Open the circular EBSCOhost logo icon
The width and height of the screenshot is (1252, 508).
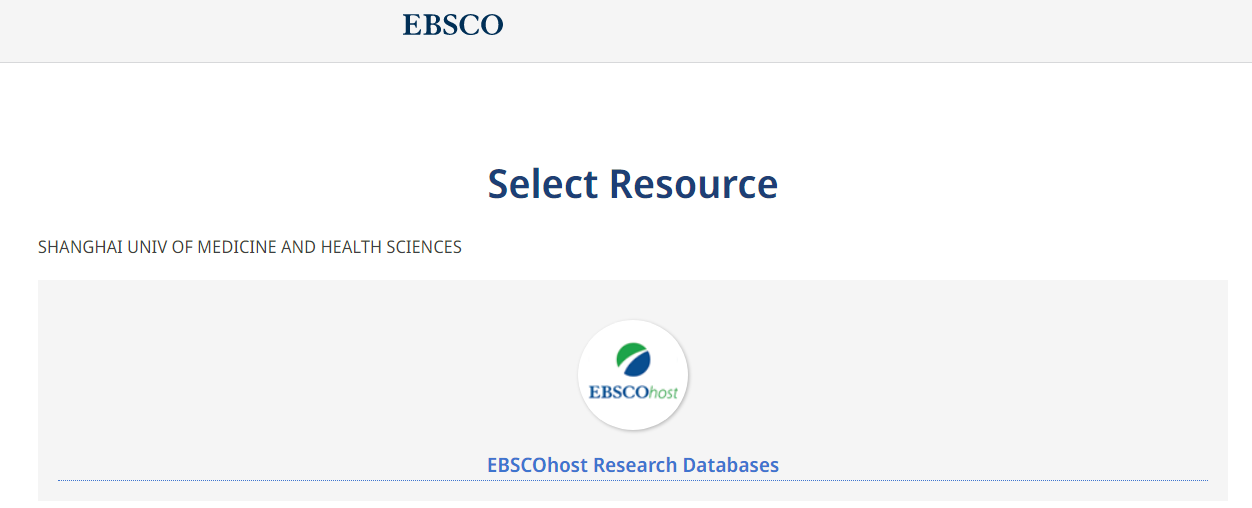(x=633, y=376)
